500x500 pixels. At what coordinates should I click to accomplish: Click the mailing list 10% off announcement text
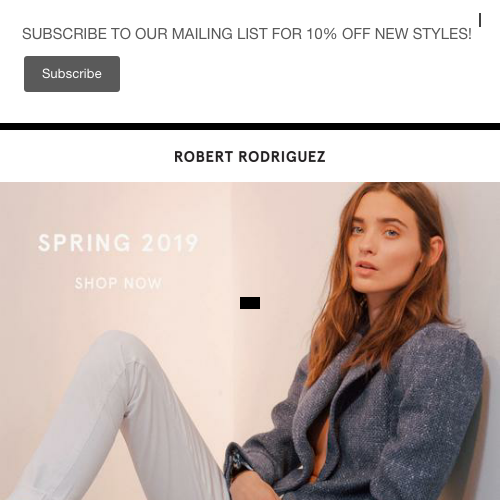point(247,34)
